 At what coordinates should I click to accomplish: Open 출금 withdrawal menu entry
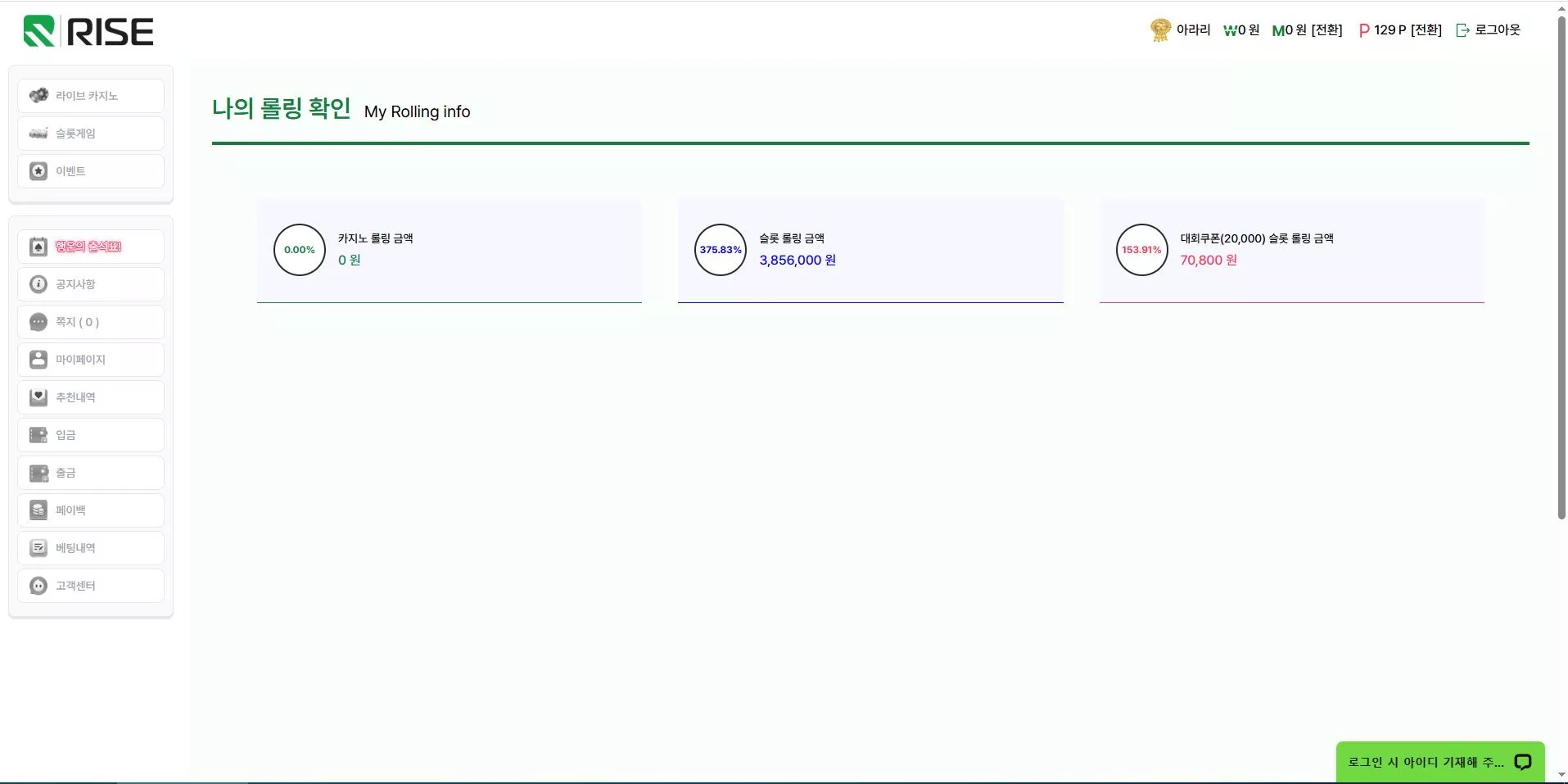pyautogui.click(x=91, y=473)
